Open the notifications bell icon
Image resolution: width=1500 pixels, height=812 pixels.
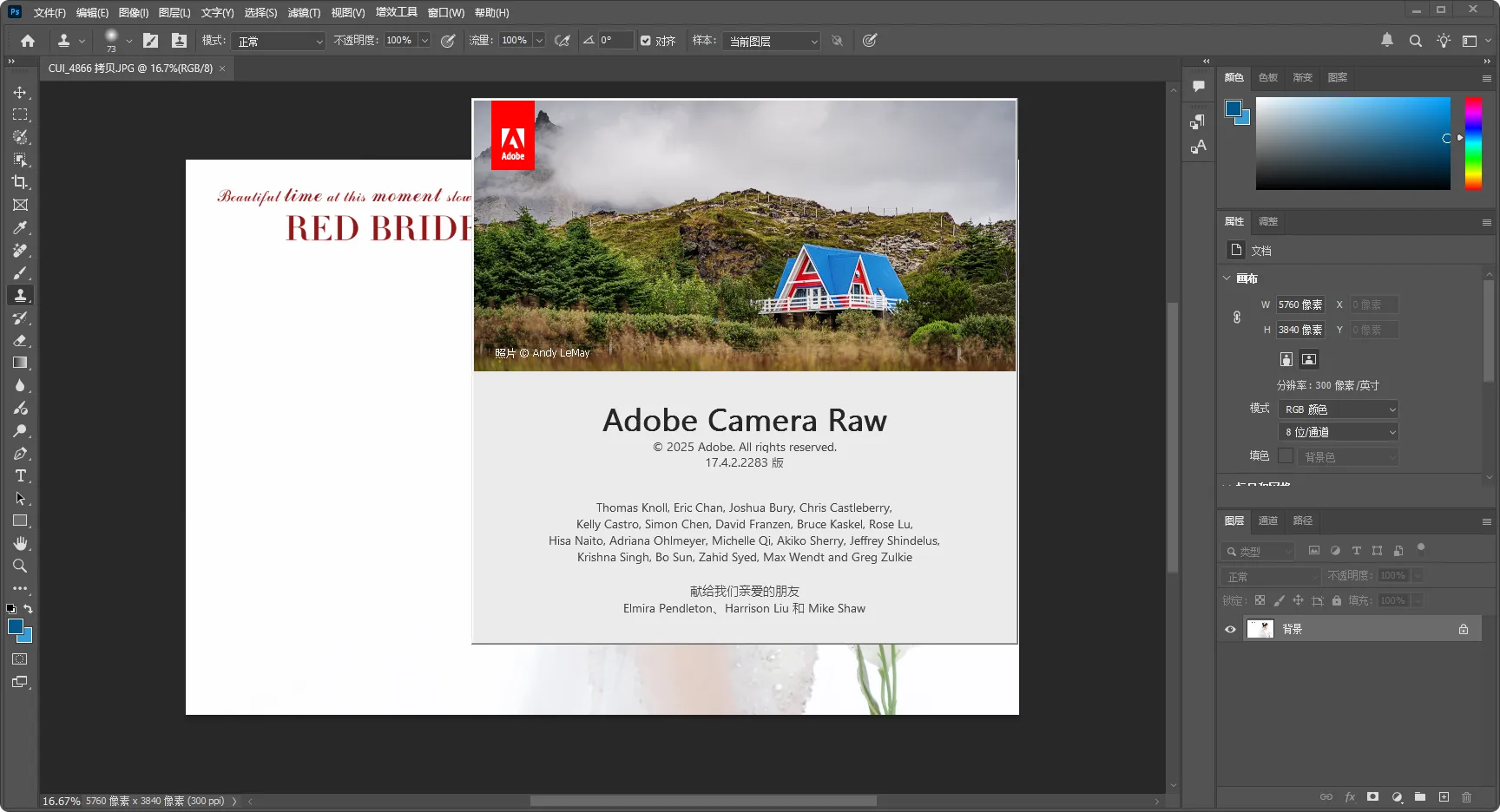tap(1387, 40)
